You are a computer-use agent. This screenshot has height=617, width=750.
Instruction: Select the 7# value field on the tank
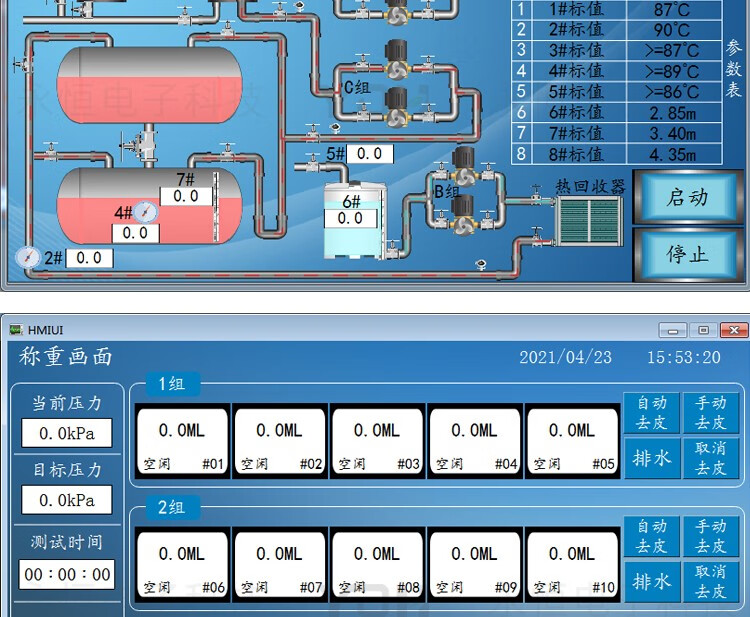click(x=186, y=196)
